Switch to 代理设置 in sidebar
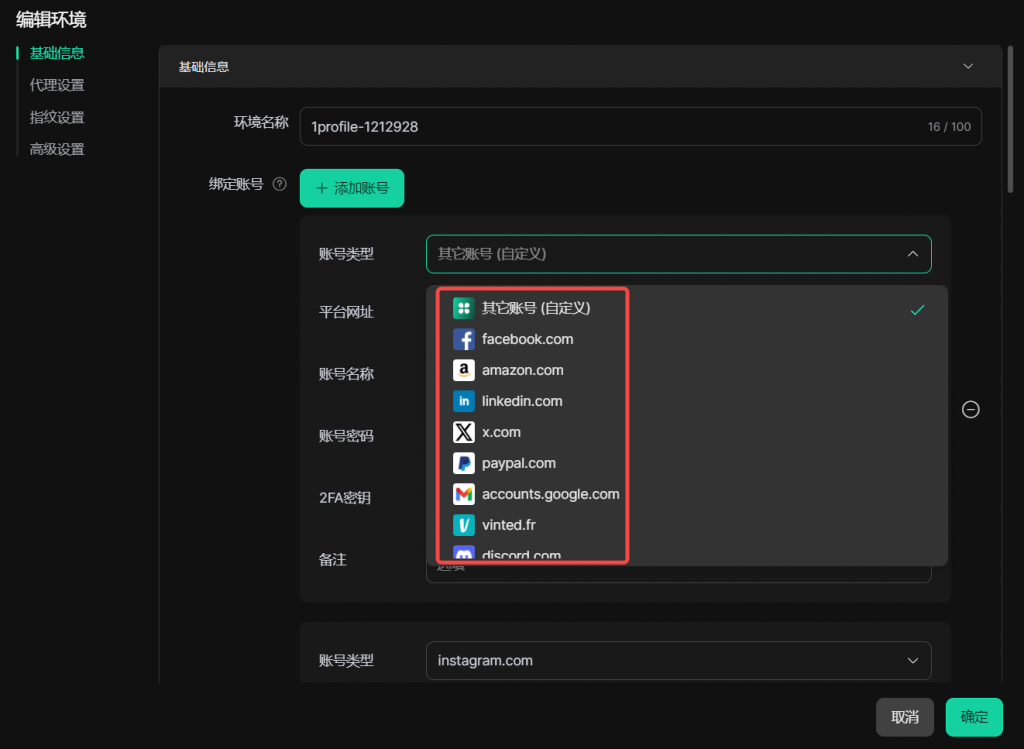 point(57,85)
